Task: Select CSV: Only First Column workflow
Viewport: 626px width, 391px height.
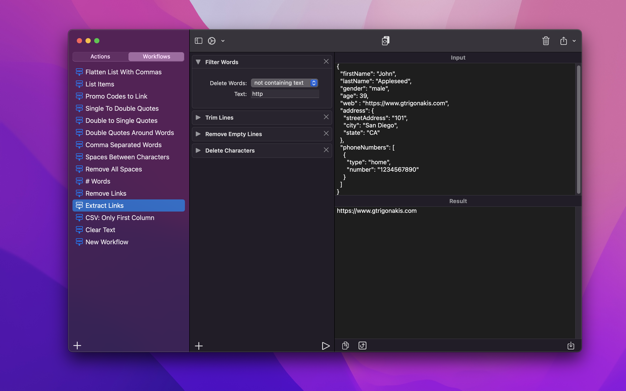Action: 129,218
